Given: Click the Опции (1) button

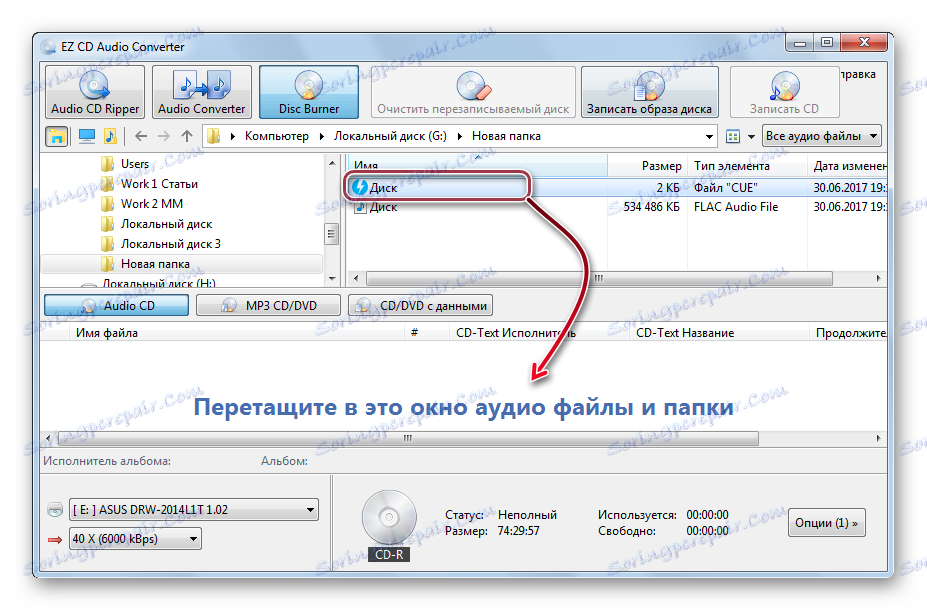Looking at the screenshot, I should (826, 523).
